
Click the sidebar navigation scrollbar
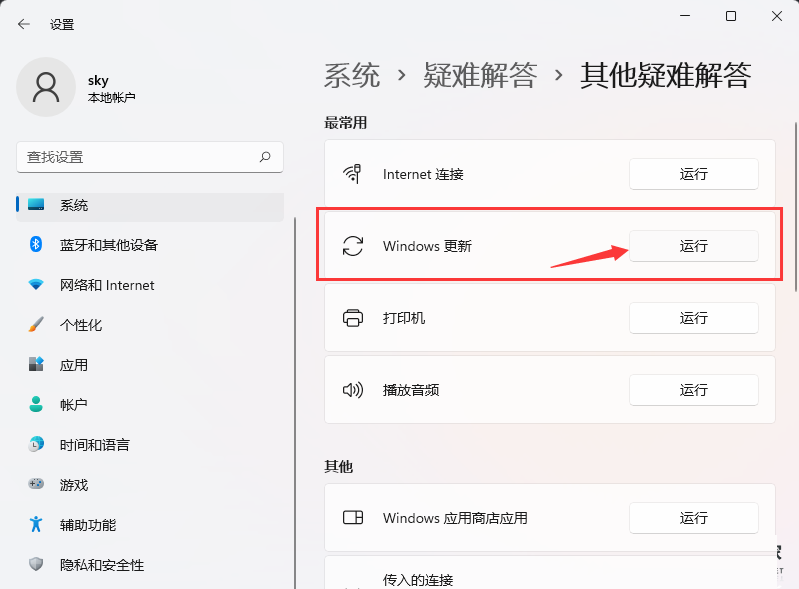click(x=295, y=403)
